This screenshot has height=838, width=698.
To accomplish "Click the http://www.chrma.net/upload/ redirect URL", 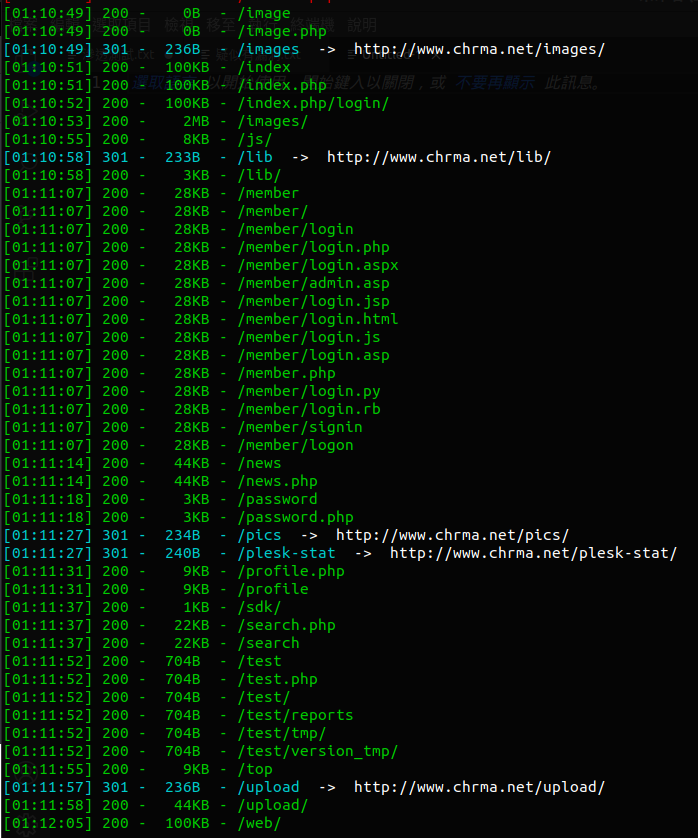I will [x=479, y=787].
